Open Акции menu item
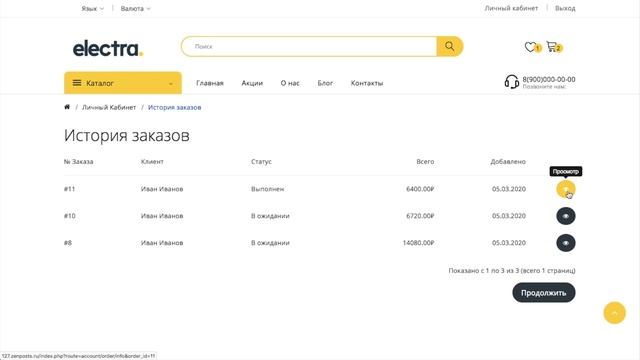 pyautogui.click(x=252, y=83)
